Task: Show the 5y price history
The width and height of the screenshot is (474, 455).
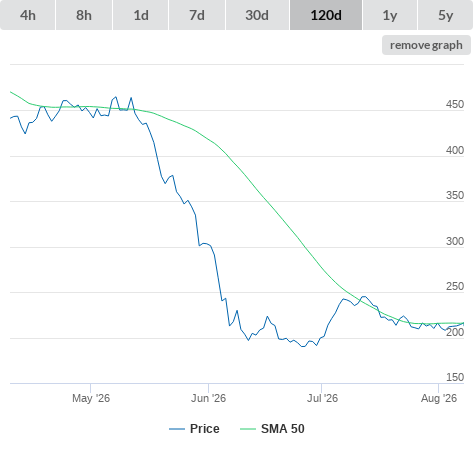Action: 445,15
